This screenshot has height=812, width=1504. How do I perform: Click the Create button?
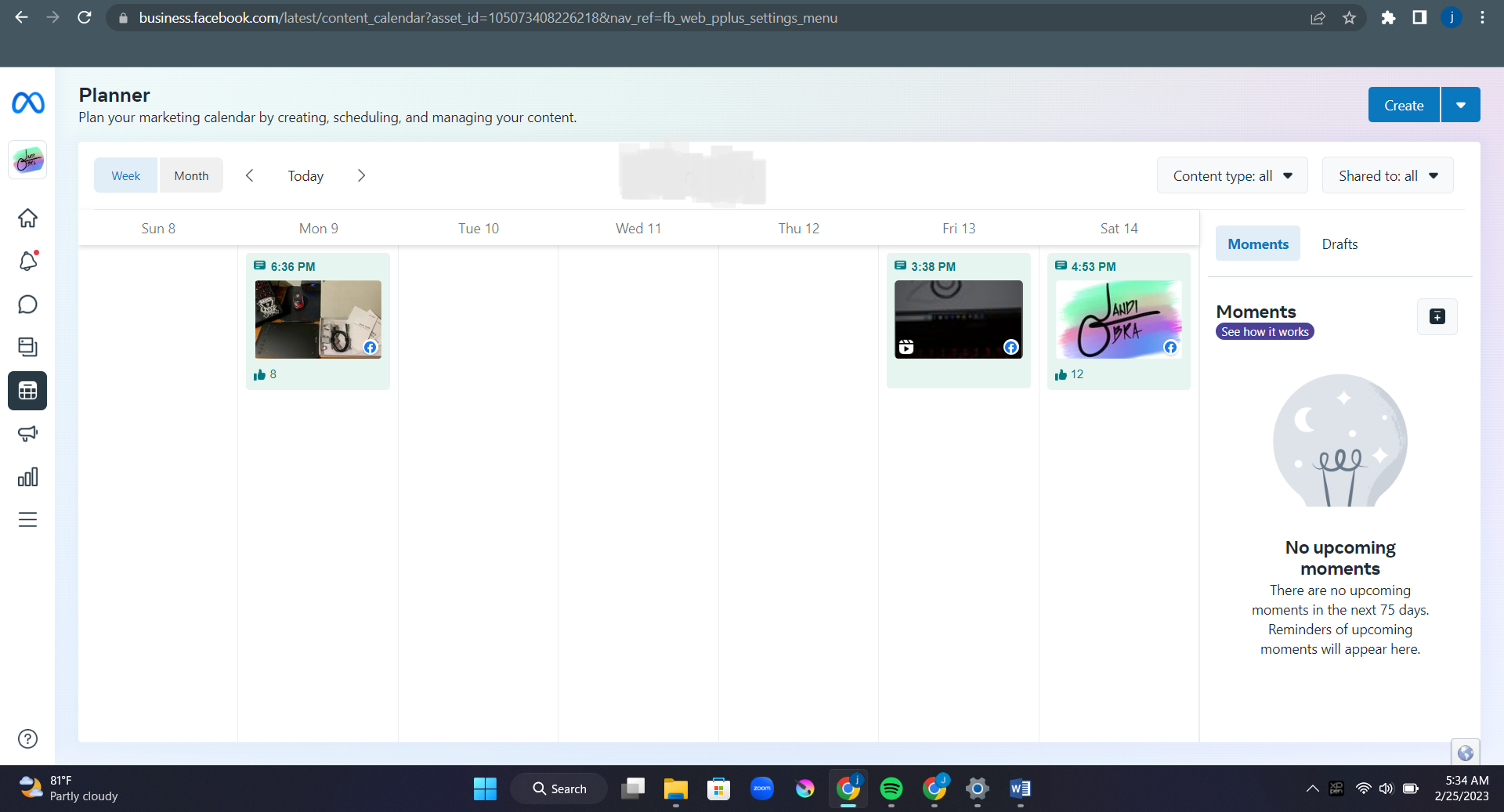tap(1404, 105)
